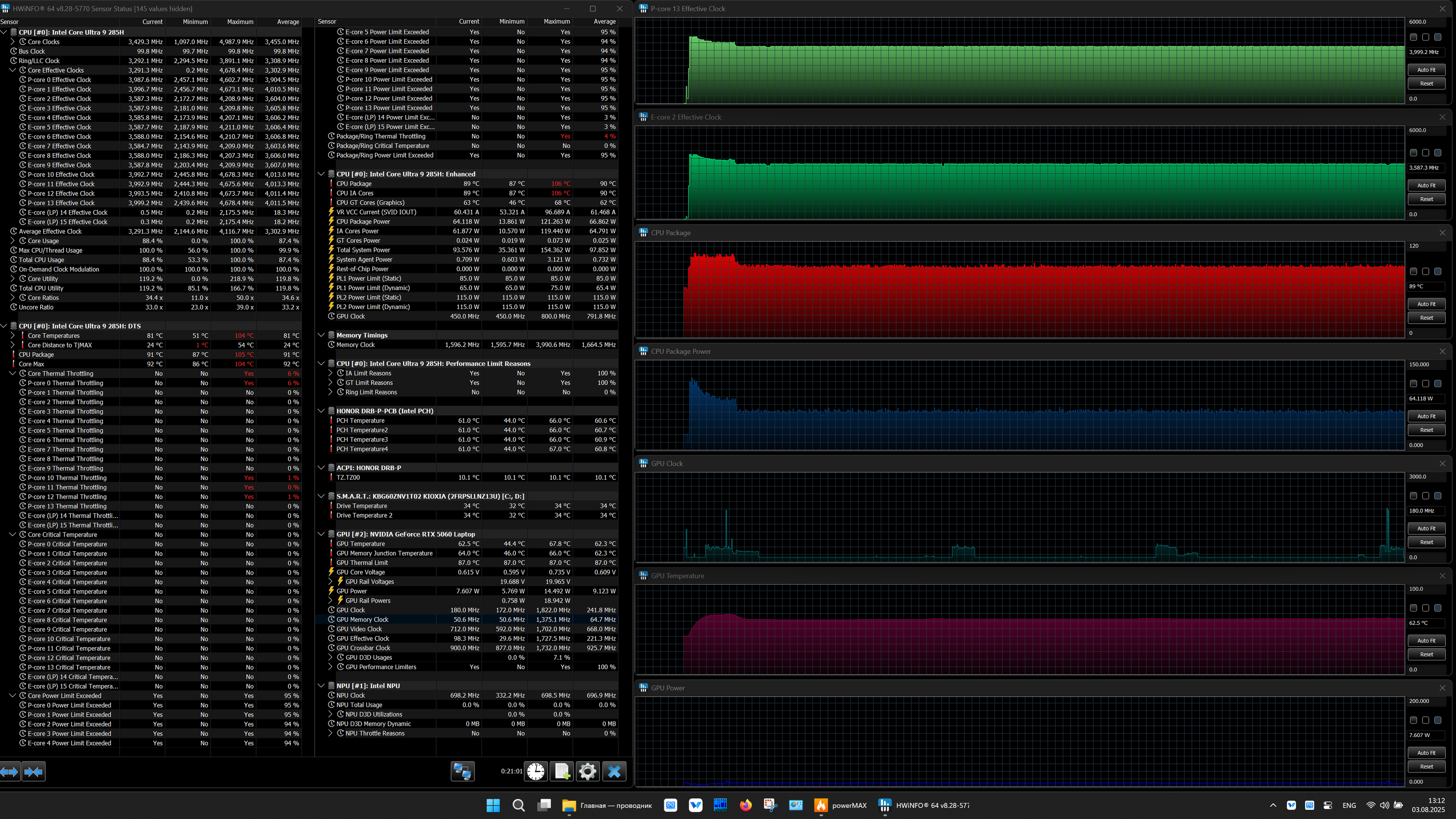Open sensor settings gear icon
The width and height of the screenshot is (1456, 819).
pyautogui.click(x=587, y=771)
